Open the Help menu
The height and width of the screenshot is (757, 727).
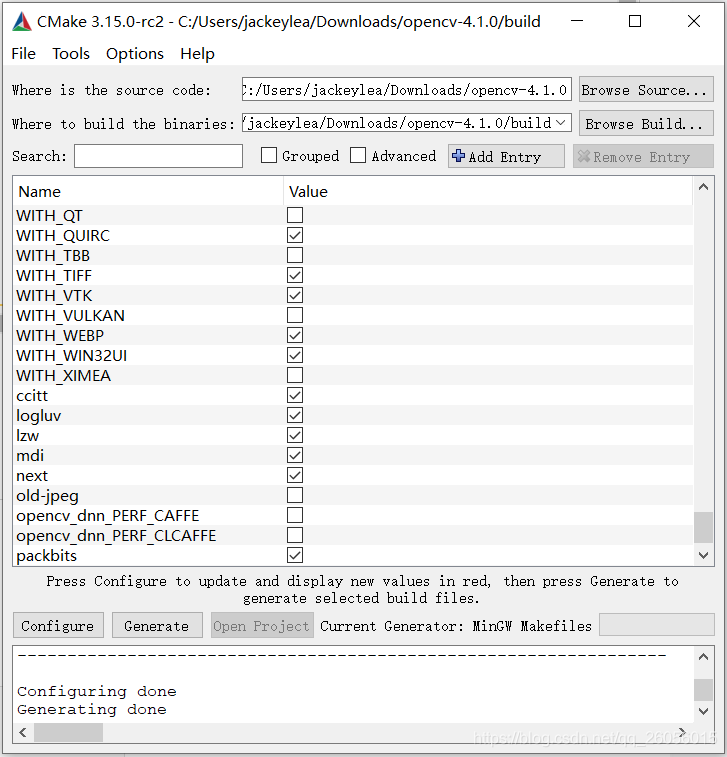pos(197,54)
